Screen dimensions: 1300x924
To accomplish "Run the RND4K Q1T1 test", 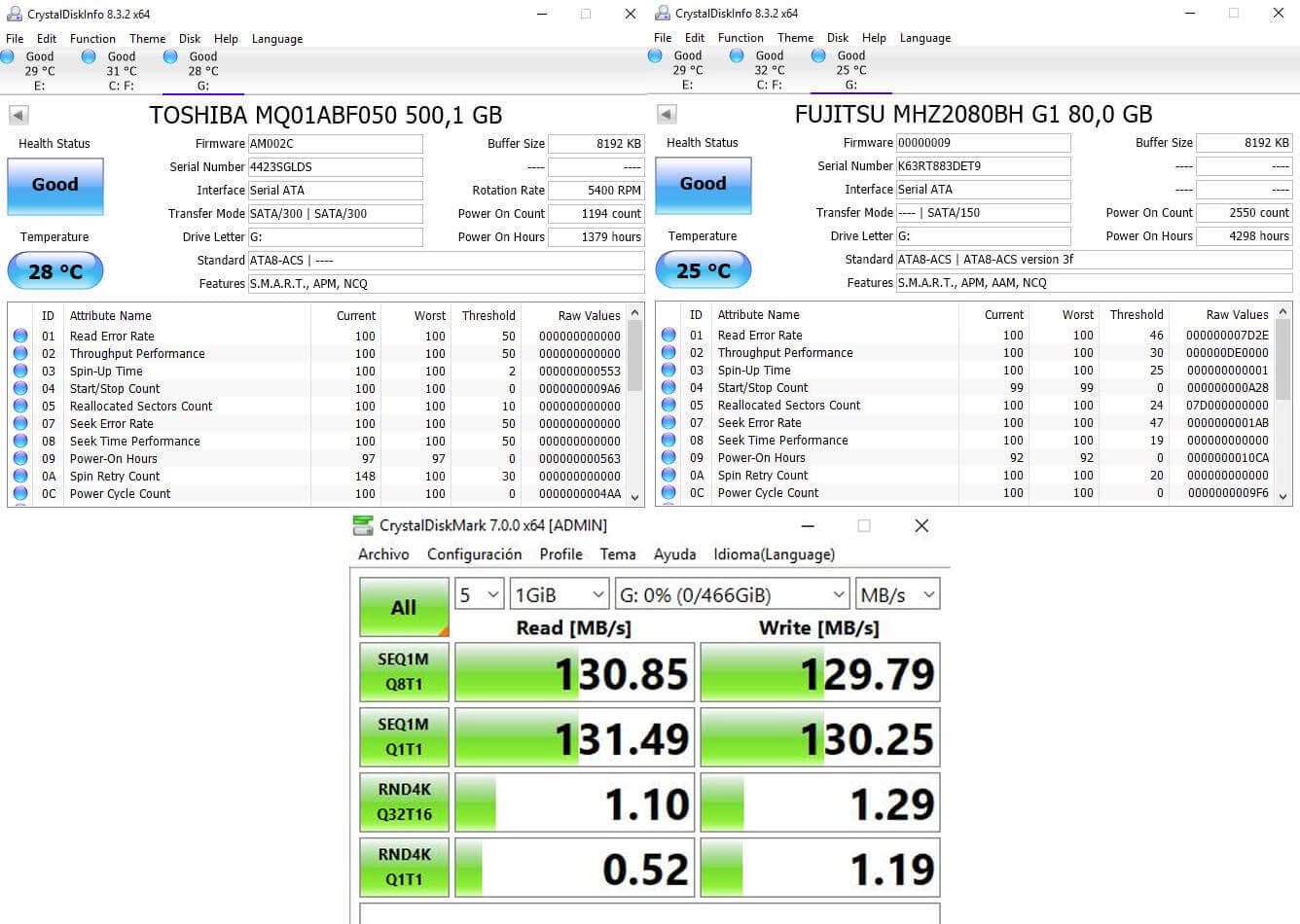I will (404, 867).
